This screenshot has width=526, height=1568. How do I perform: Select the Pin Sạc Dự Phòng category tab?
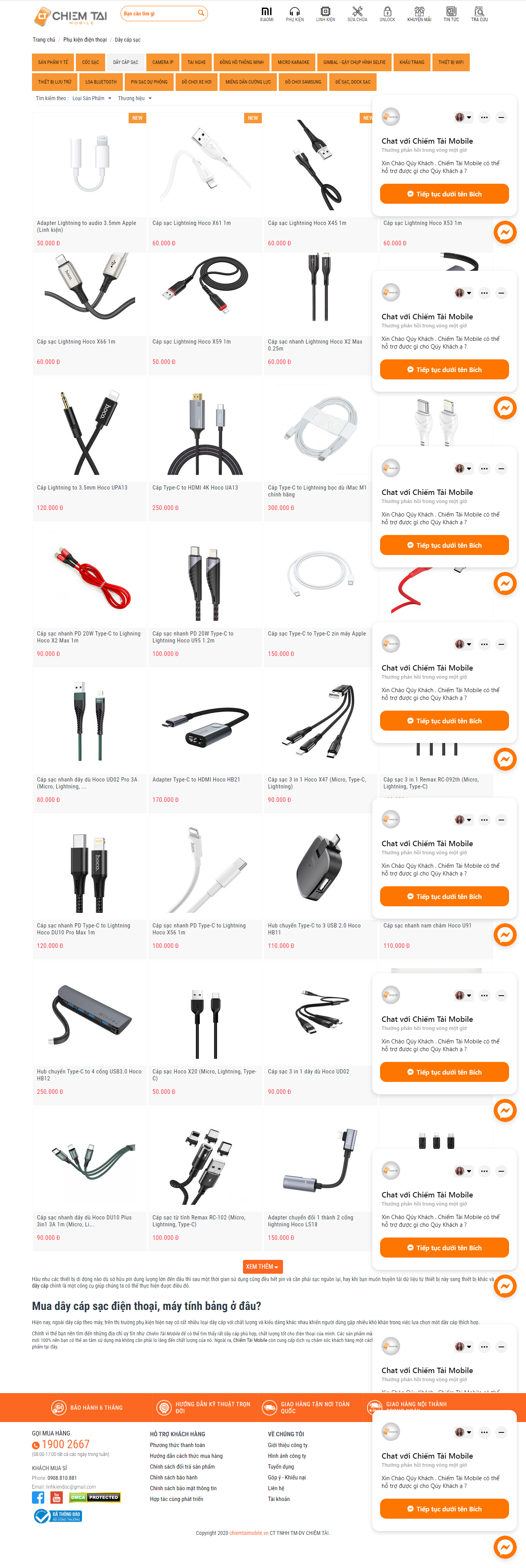pos(149,82)
